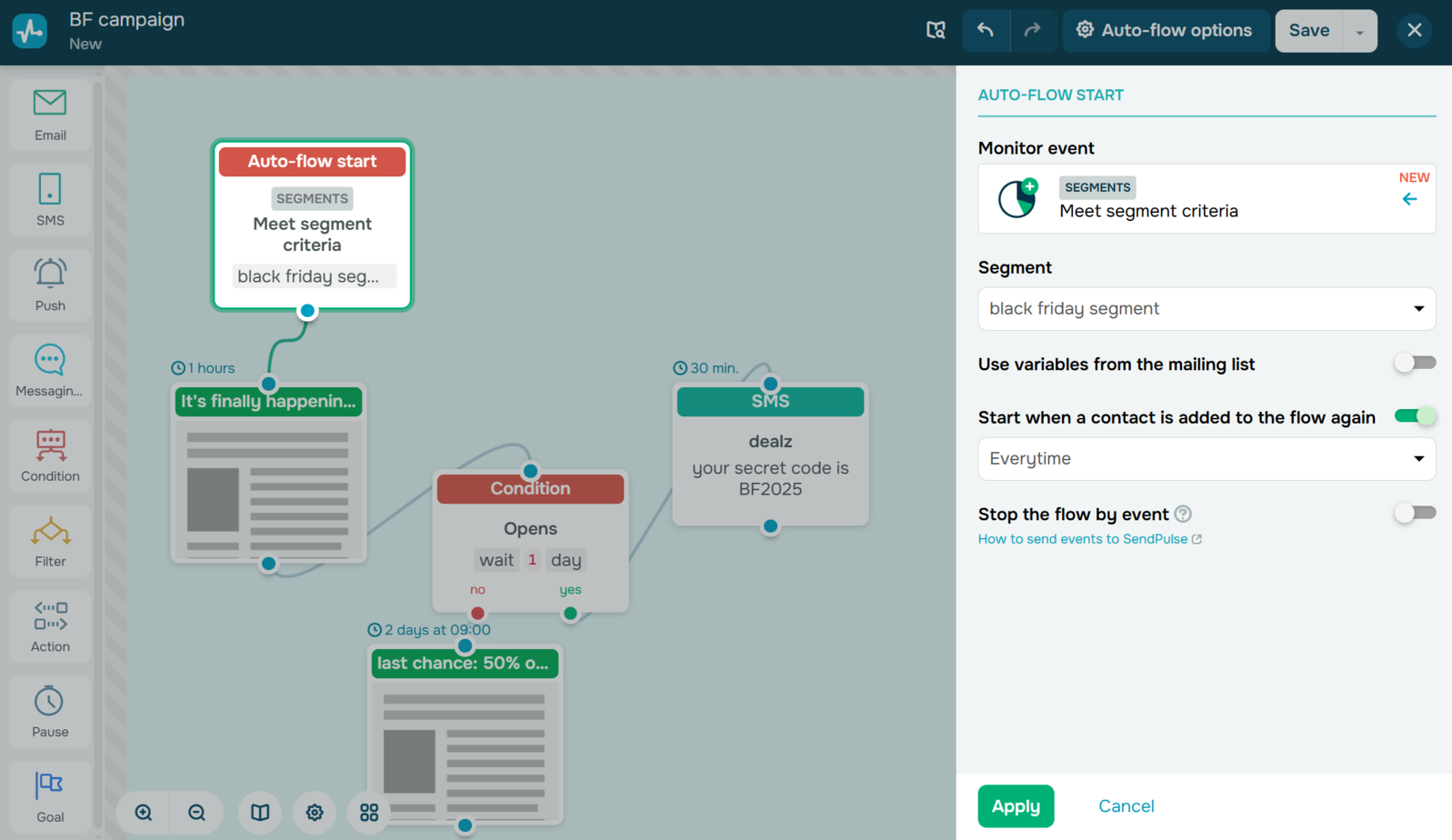Zoom in on the flow canvas

[x=144, y=813]
